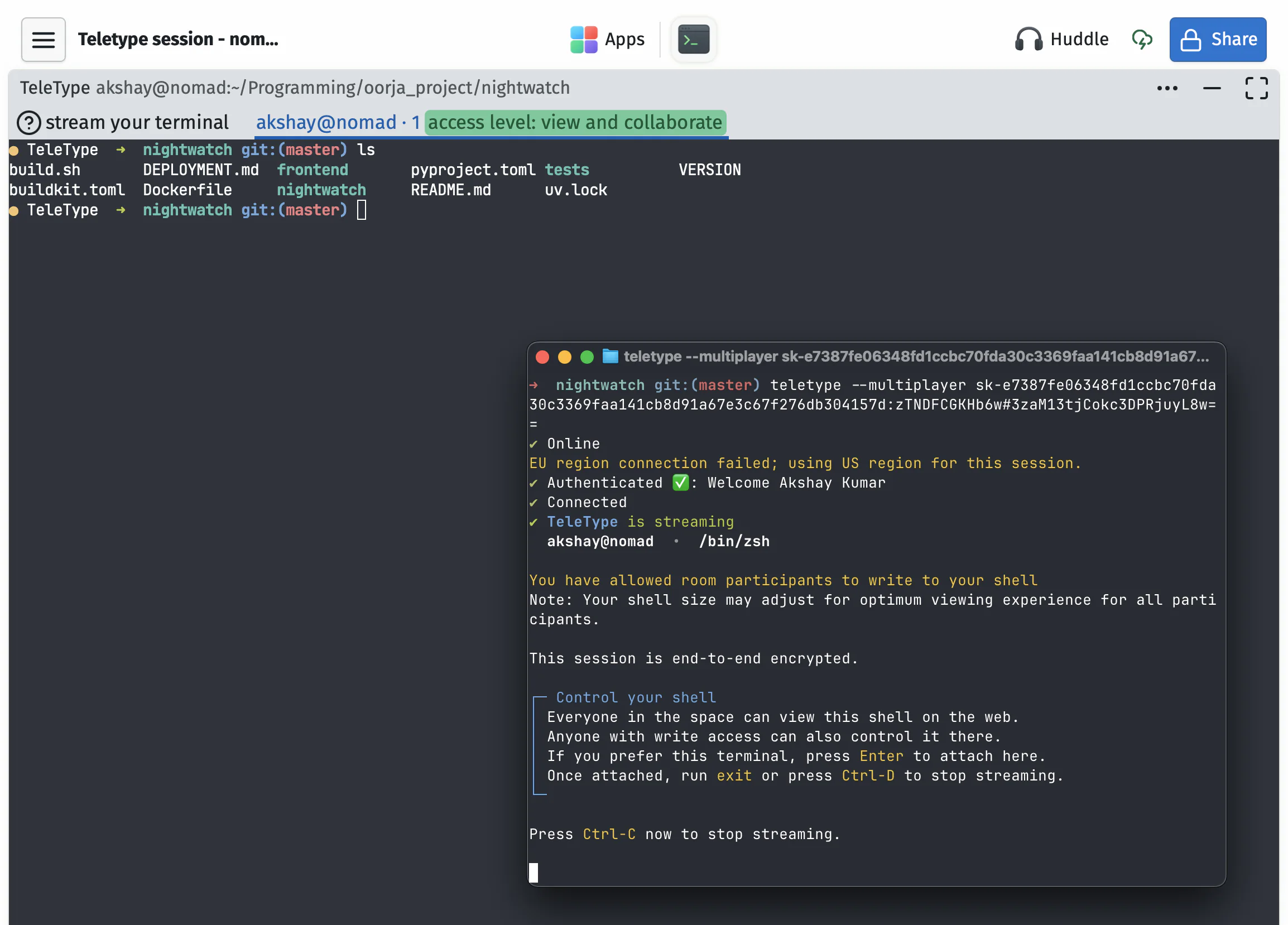This screenshot has height=925, width=1288.
Task: Click the yellow 'Ctrl-C' keyword
Action: tap(609, 834)
